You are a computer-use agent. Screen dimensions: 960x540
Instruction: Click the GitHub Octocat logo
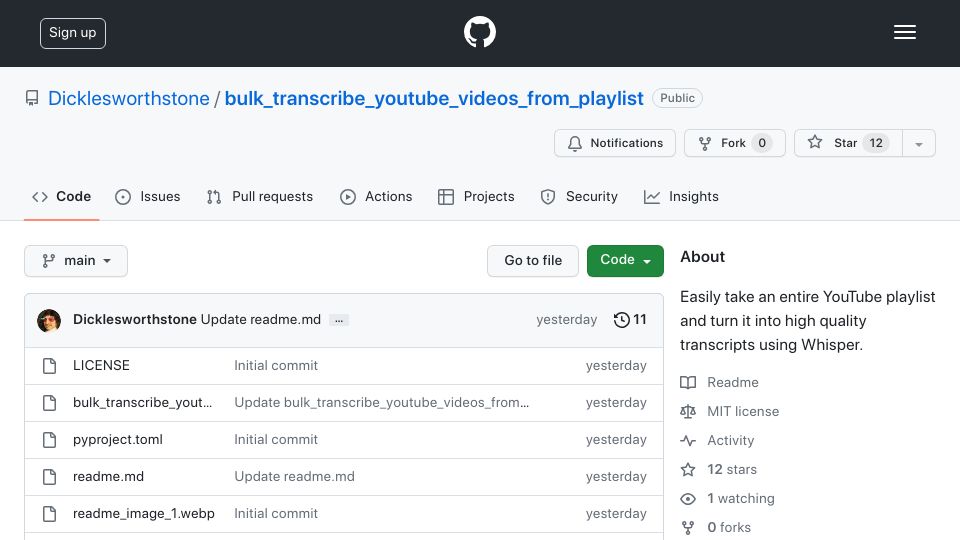point(479,32)
